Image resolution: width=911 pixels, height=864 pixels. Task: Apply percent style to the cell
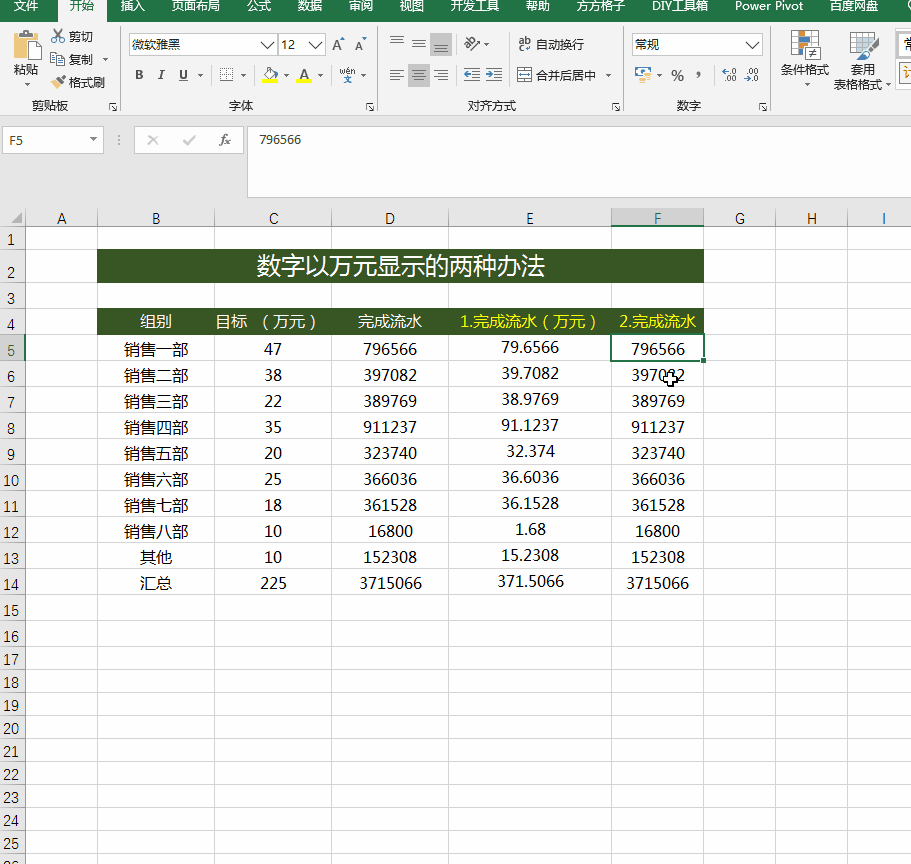[x=677, y=75]
